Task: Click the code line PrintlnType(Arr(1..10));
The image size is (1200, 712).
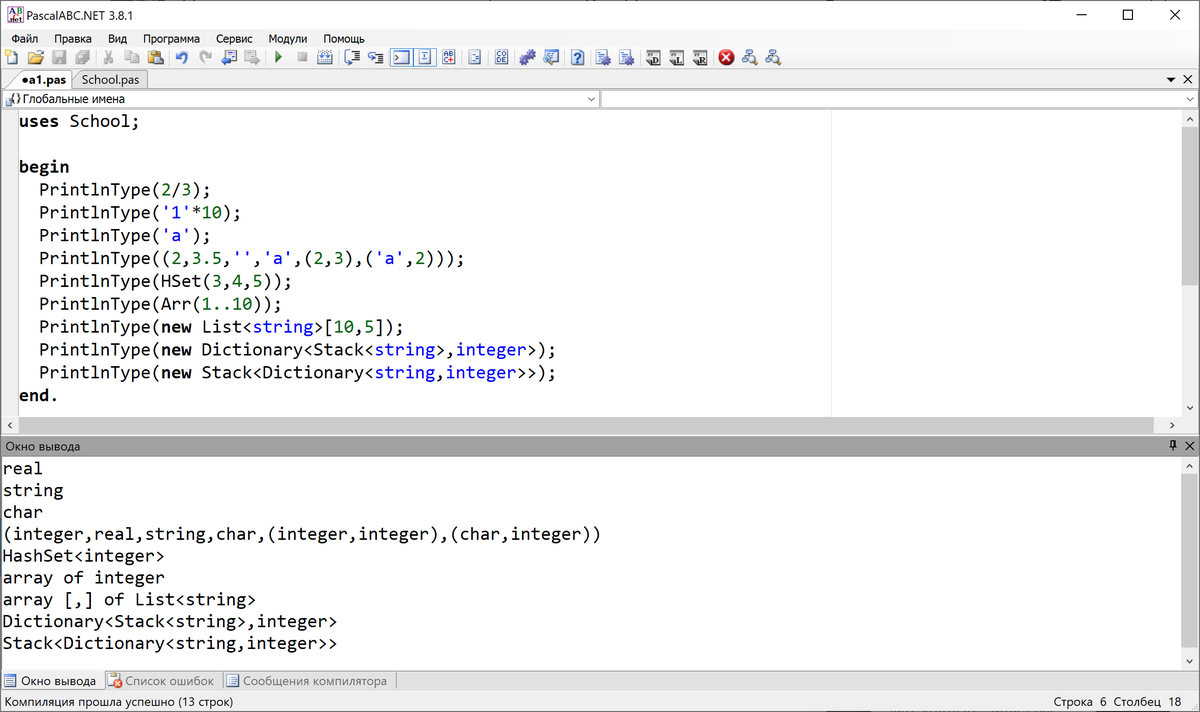Action: click(x=161, y=304)
